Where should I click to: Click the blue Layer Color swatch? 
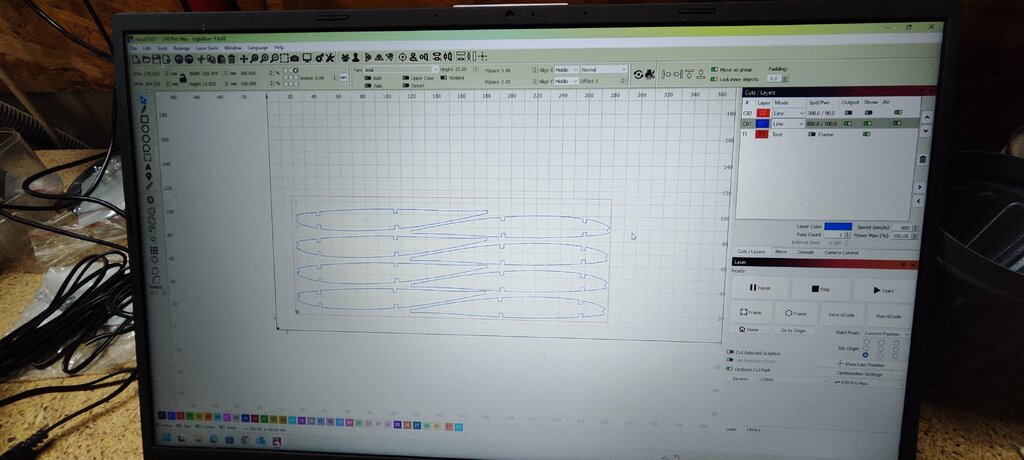click(x=838, y=226)
